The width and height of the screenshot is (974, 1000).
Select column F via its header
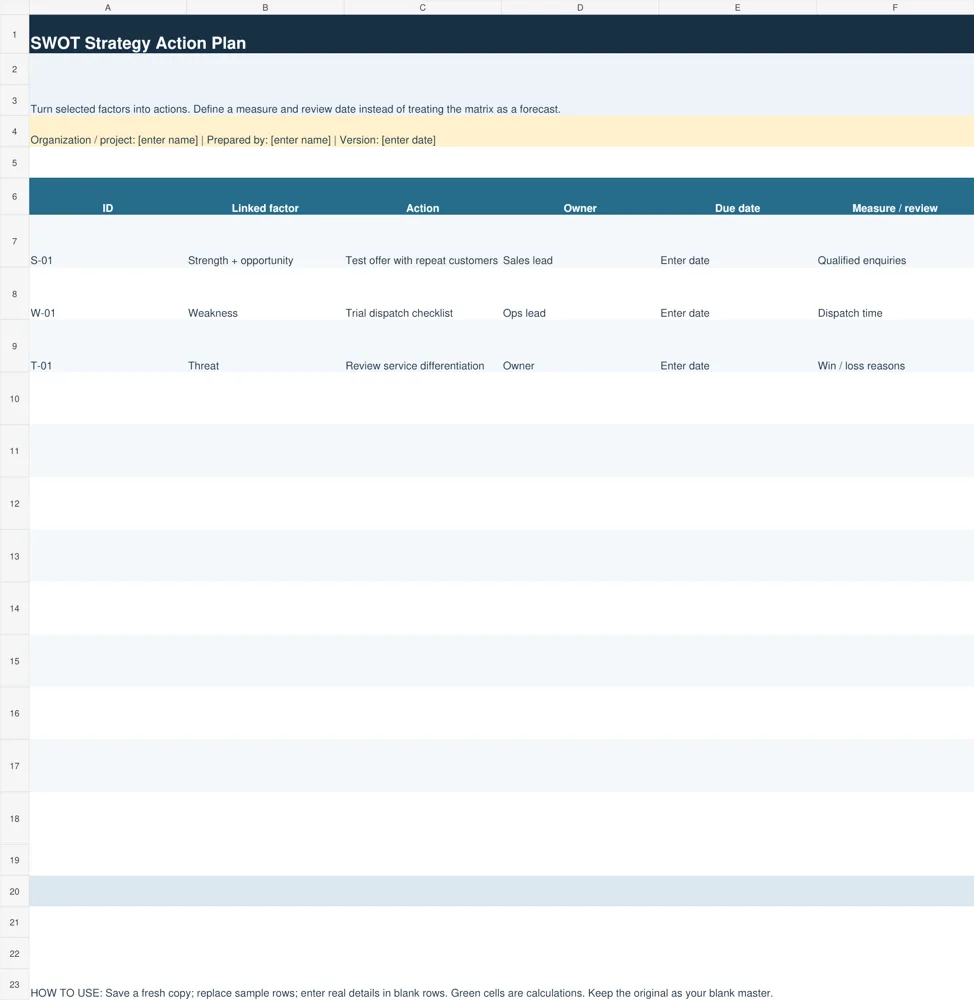tap(896, 8)
